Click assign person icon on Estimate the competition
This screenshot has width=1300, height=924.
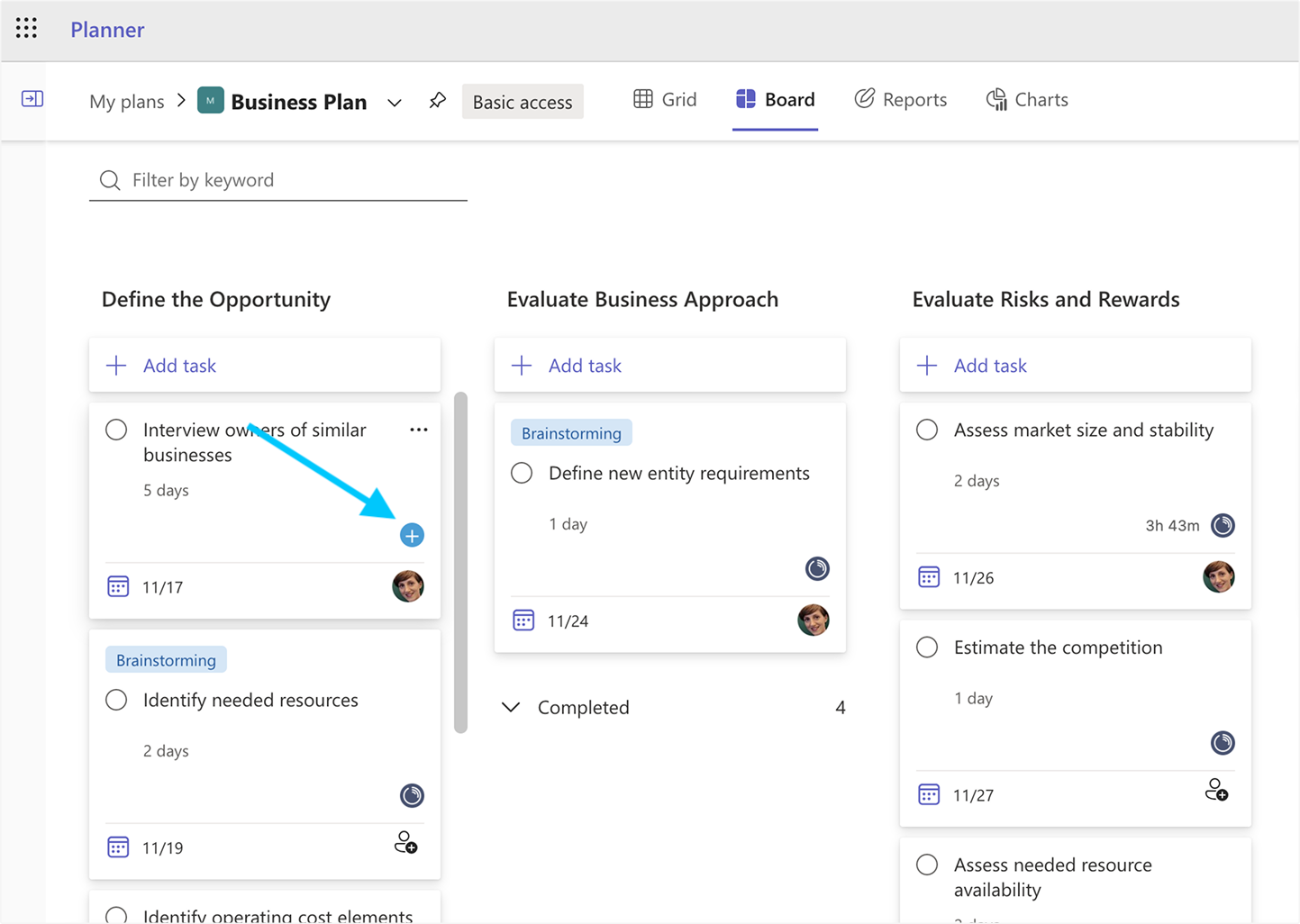coord(1216,792)
